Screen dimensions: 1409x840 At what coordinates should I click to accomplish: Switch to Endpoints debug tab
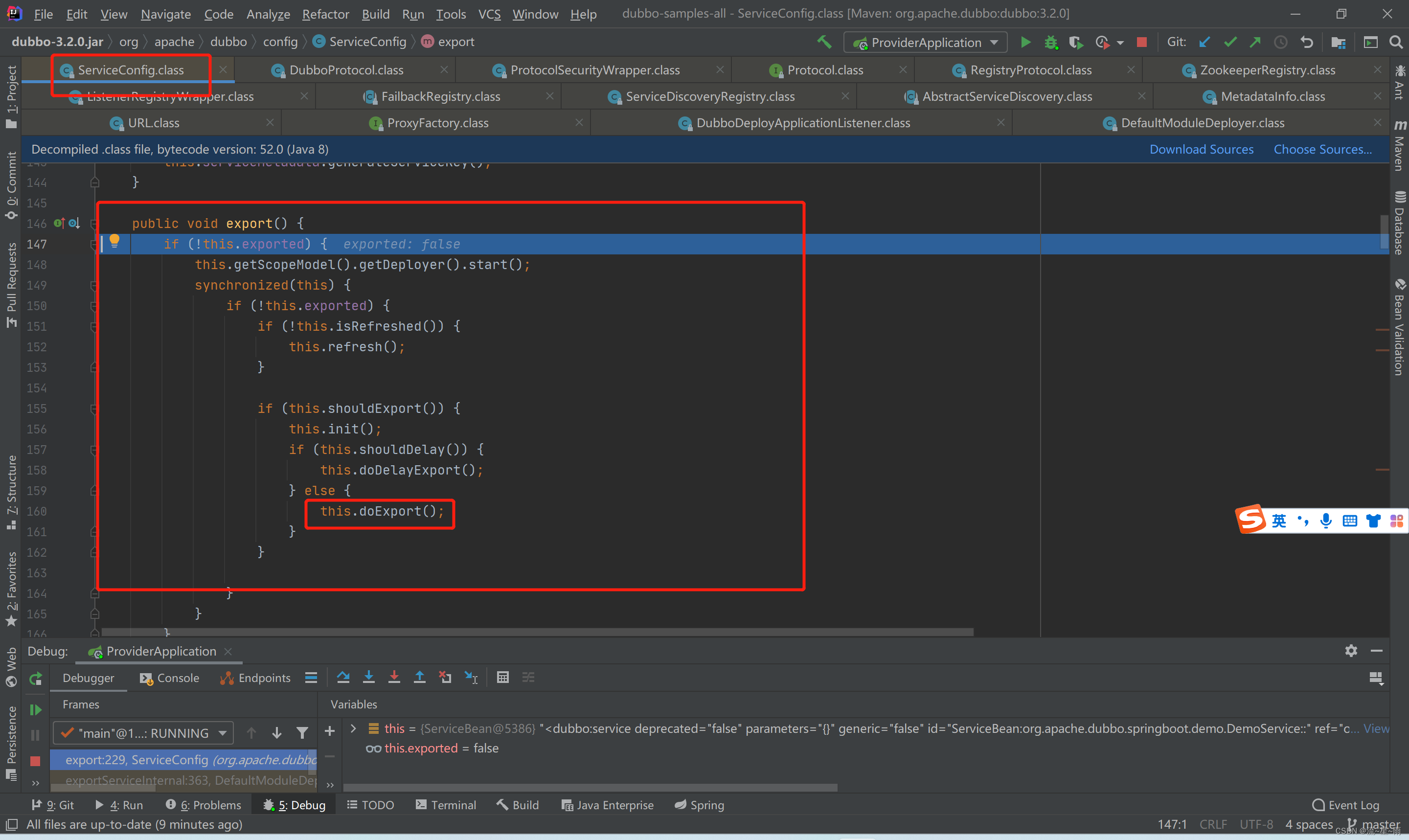255,678
